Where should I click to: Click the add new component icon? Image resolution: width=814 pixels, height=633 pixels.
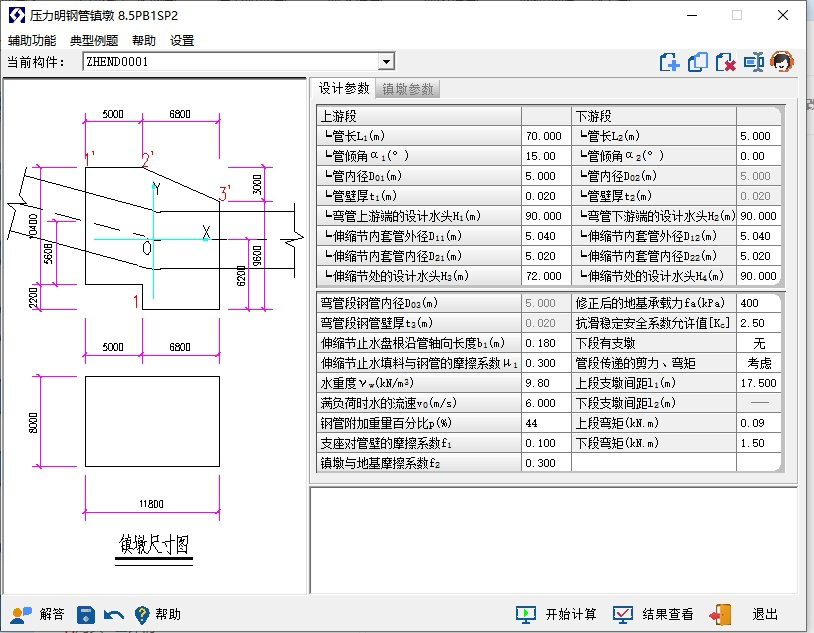coord(670,62)
